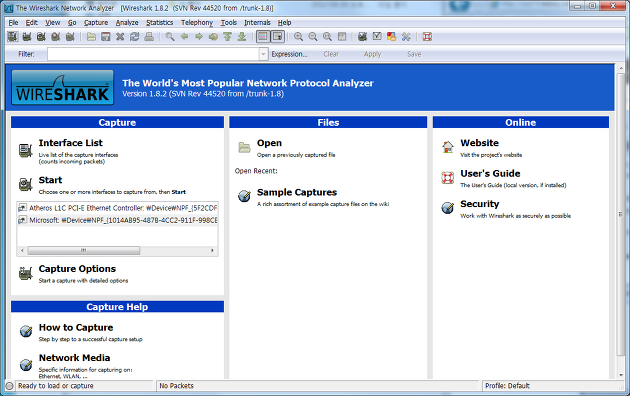Click the filter Save button
630x396 pixels.
coord(414,54)
